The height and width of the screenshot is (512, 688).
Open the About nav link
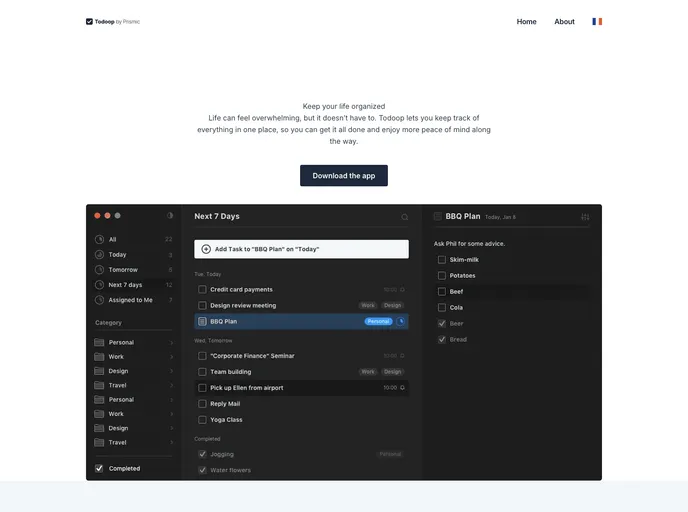pos(564,21)
